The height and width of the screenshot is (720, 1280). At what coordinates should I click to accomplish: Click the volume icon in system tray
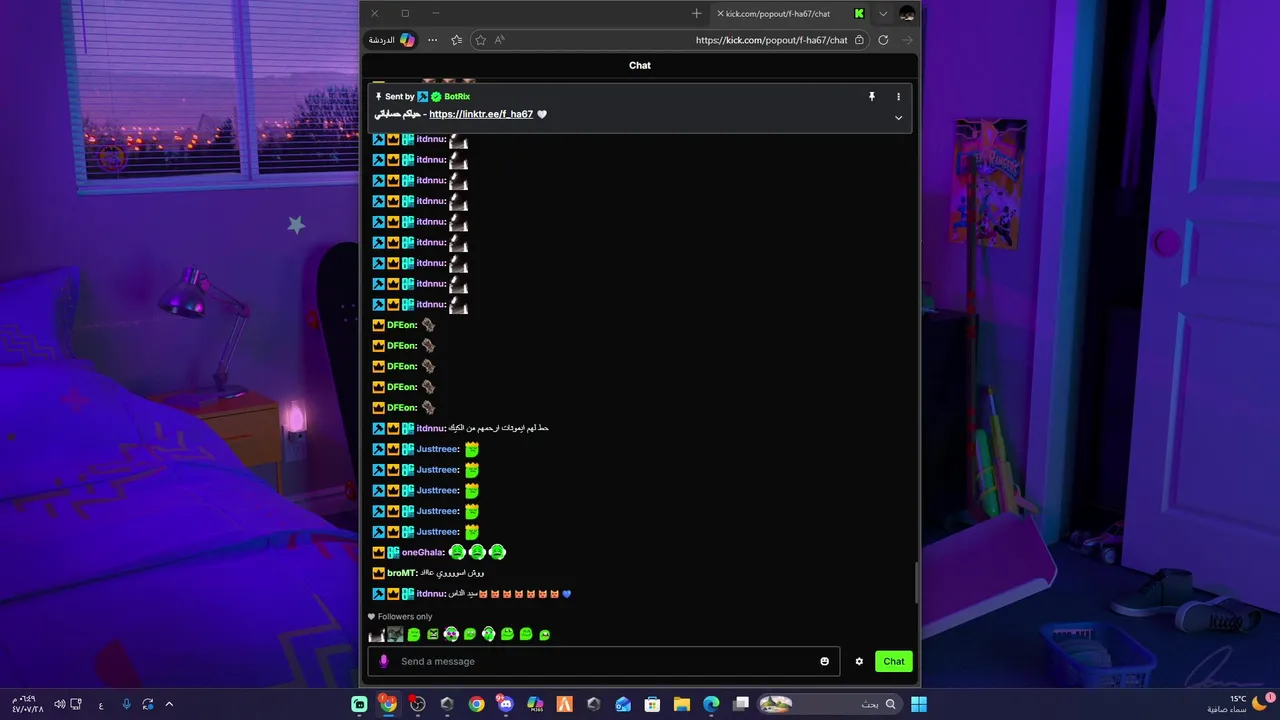click(x=60, y=704)
